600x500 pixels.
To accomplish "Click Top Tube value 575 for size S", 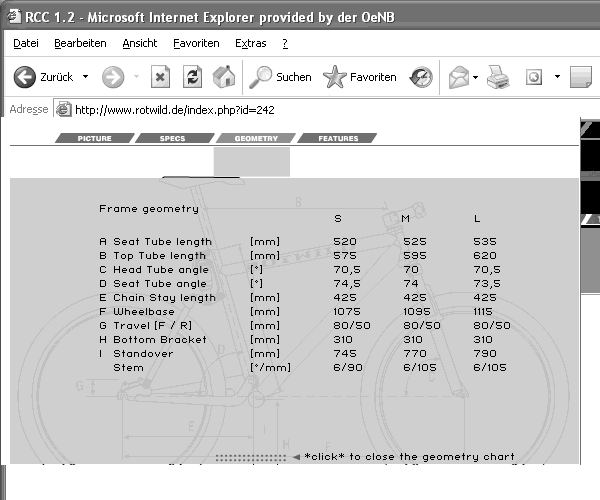I will (345, 256).
